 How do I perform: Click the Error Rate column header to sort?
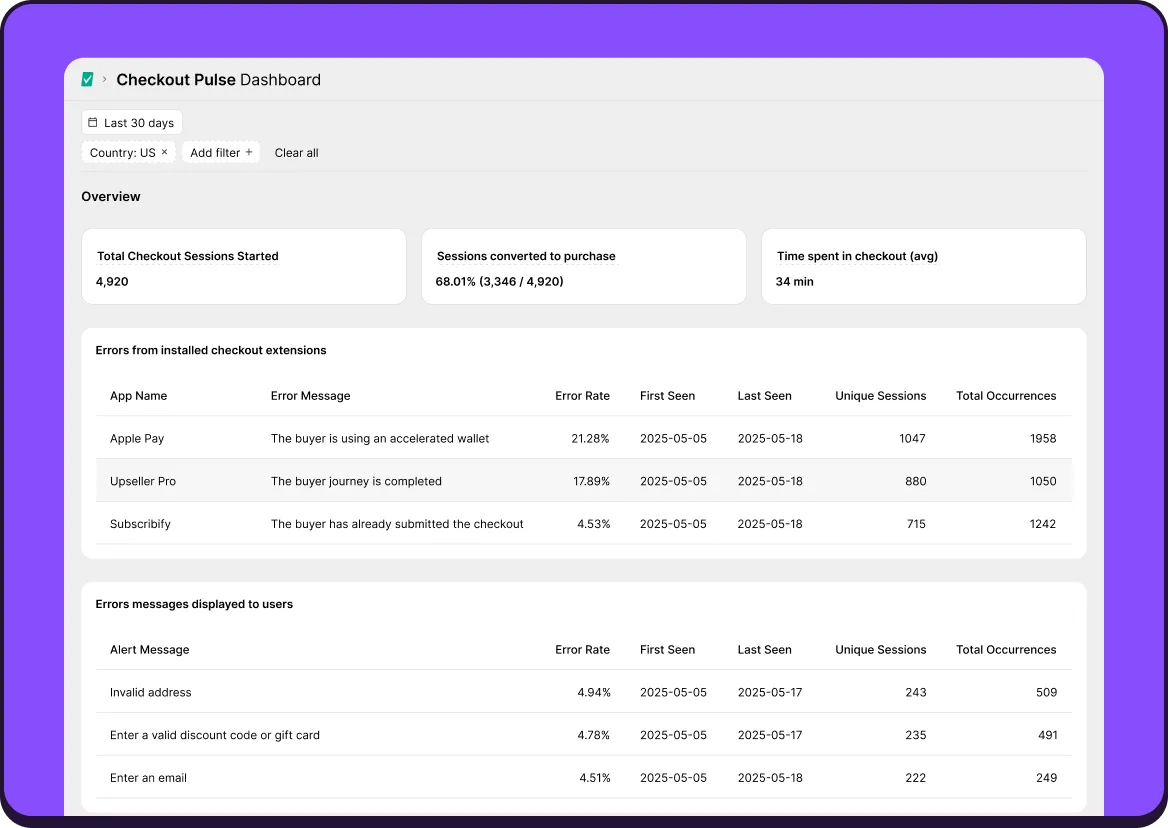click(x=583, y=396)
